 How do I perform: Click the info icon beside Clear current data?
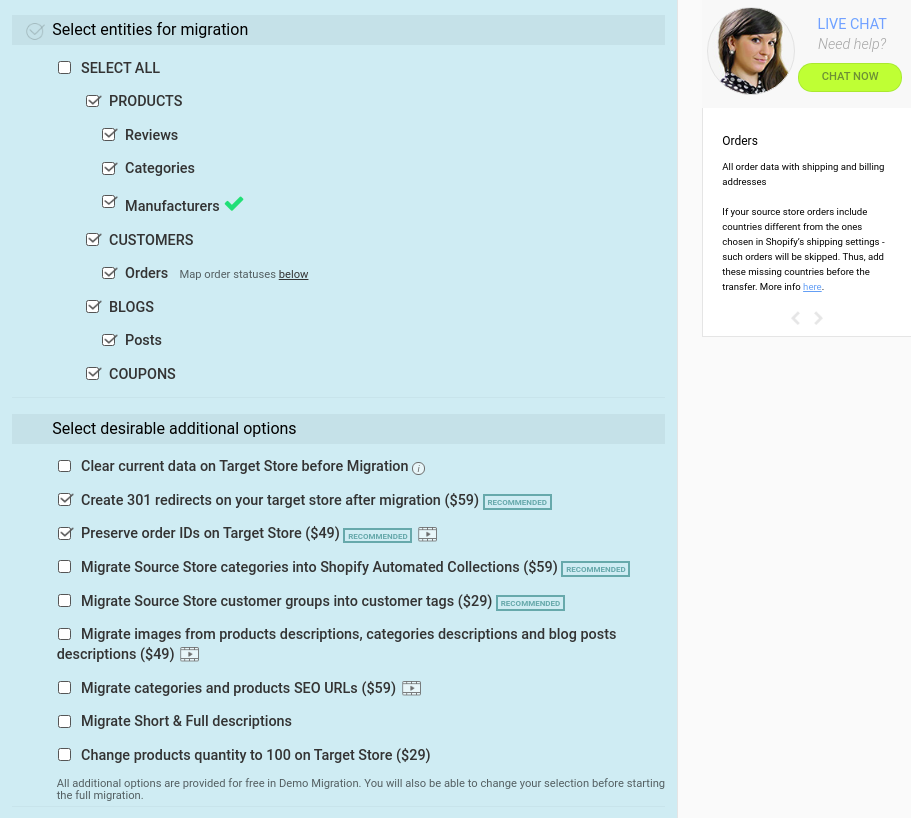tap(419, 468)
